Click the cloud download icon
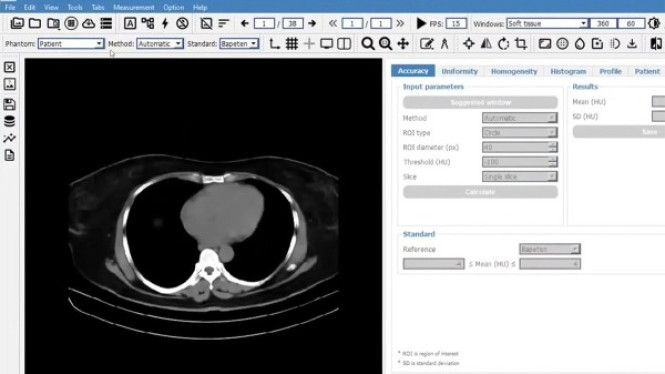This screenshot has width=665, height=374. (88, 23)
